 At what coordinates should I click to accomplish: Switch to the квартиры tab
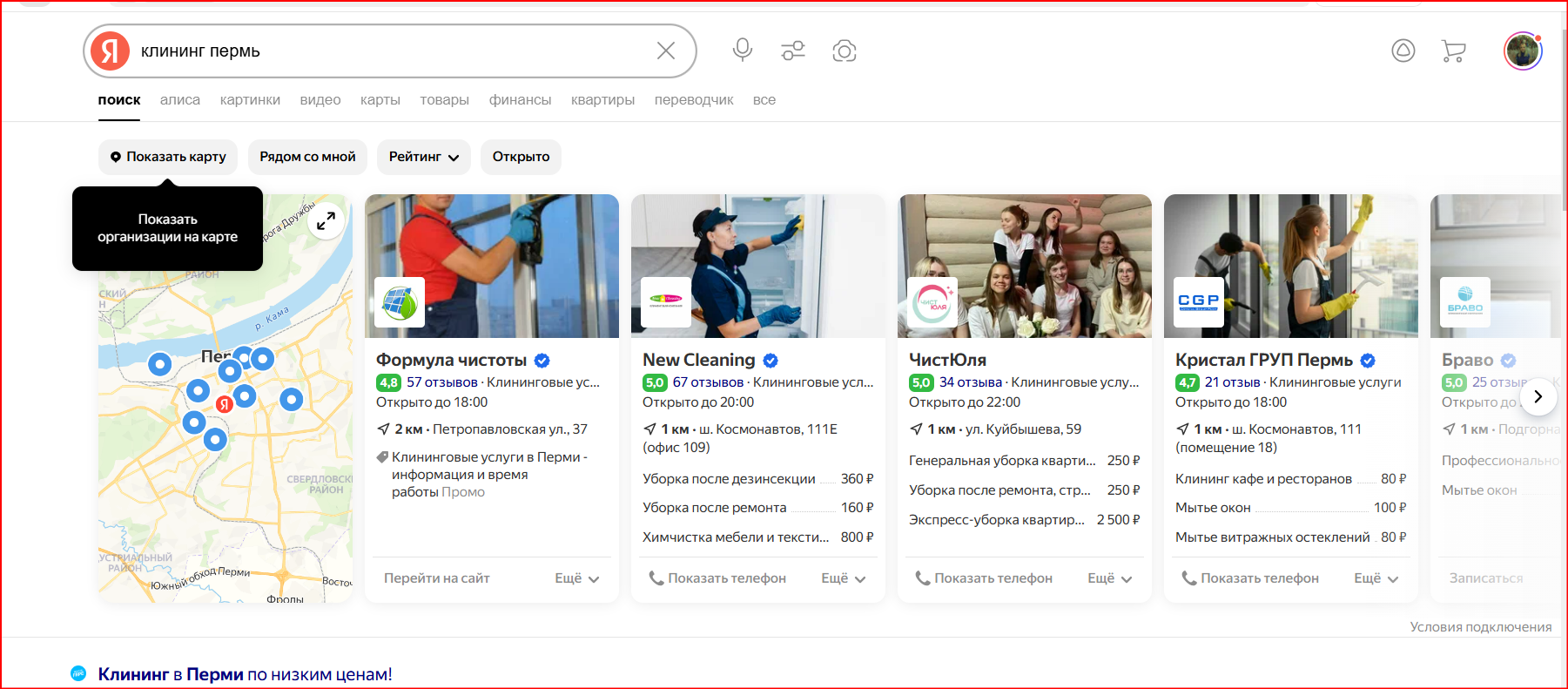pyautogui.click(x=602, y=100)
